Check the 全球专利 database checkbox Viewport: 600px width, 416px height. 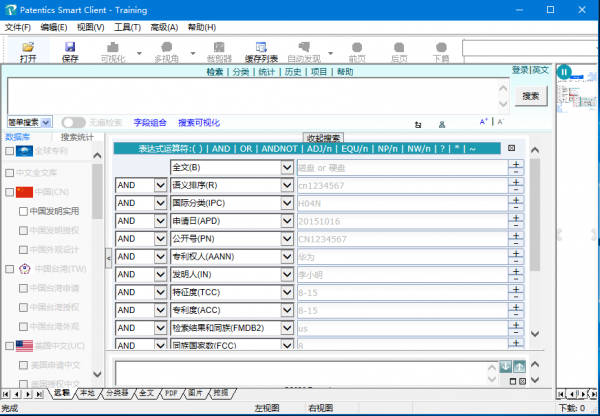pos(10,151)
